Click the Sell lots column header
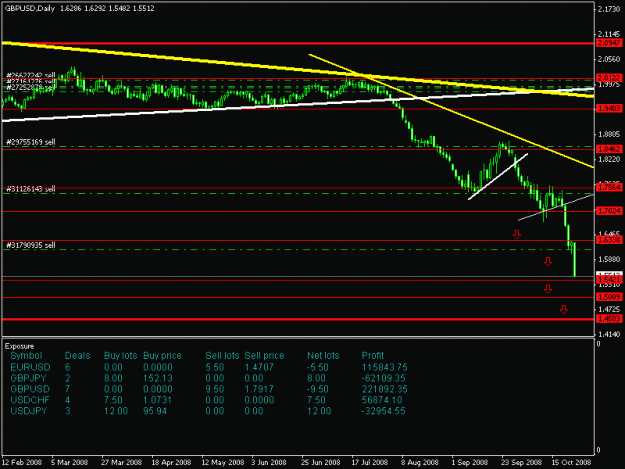The image size is (625, 469). tap(222, 355)
